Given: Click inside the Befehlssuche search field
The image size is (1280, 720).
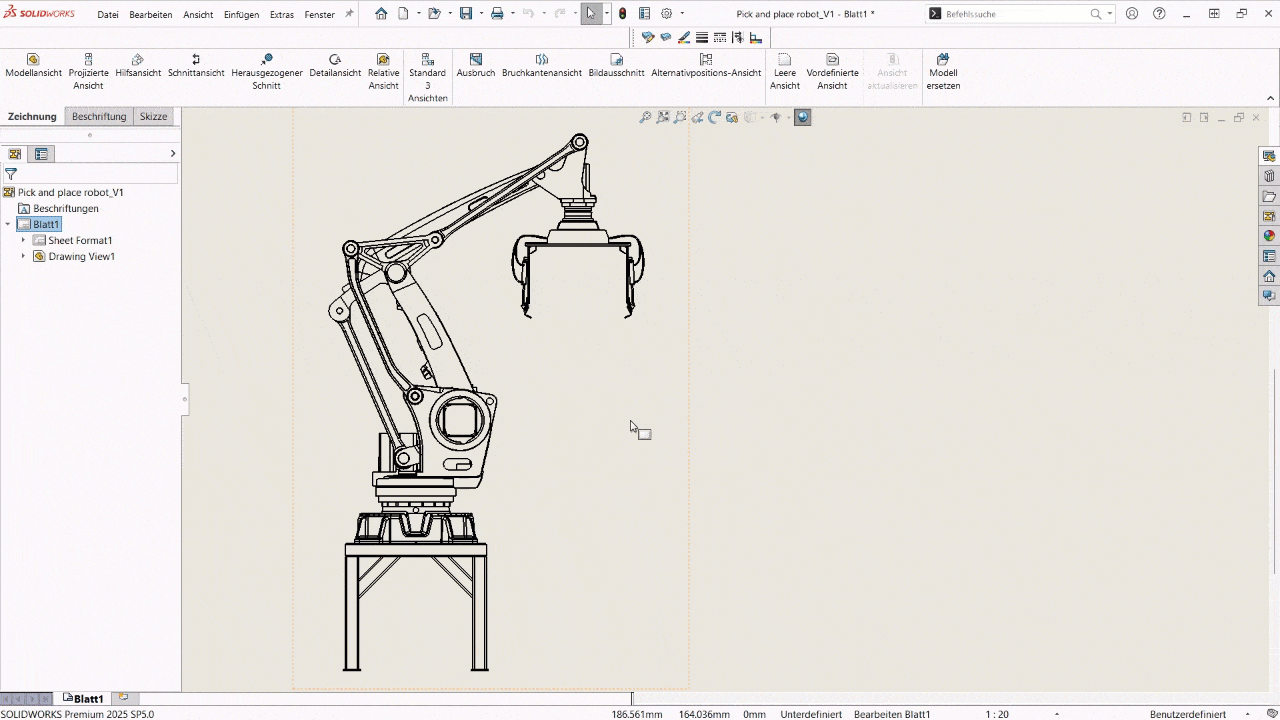Looking at the screenshot, I should point(1010,13).
